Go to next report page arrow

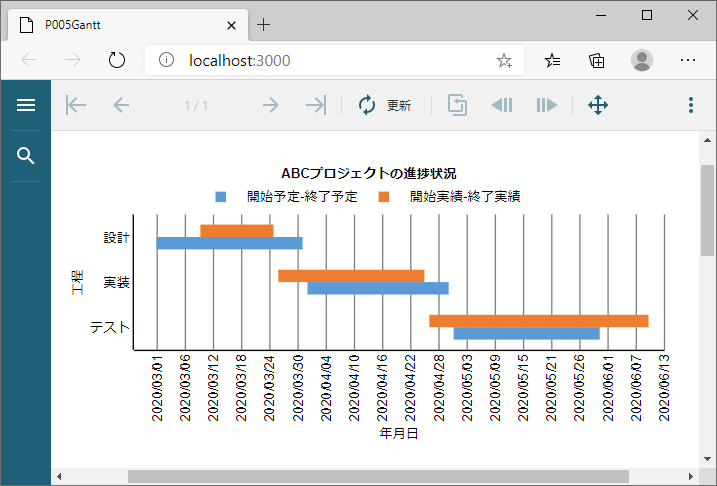(x=271, y=105)
